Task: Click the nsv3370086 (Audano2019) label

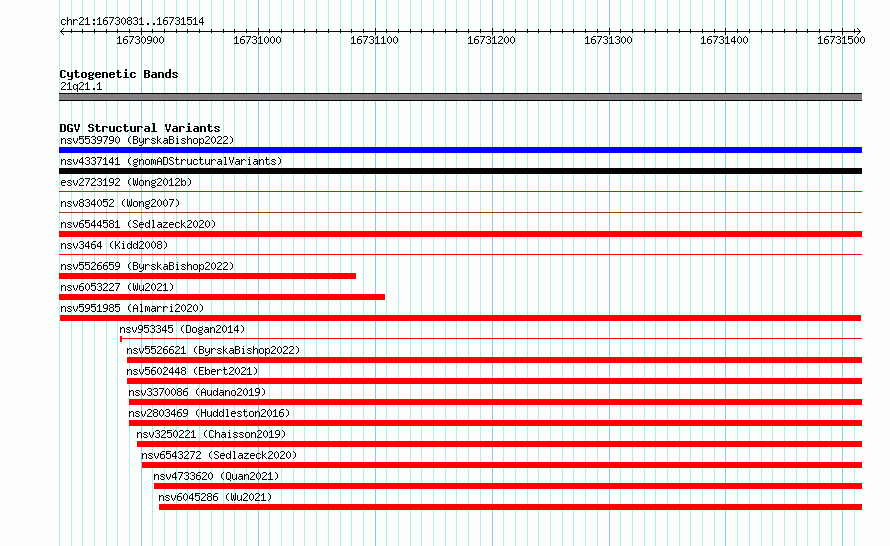Action: (197, 392)
